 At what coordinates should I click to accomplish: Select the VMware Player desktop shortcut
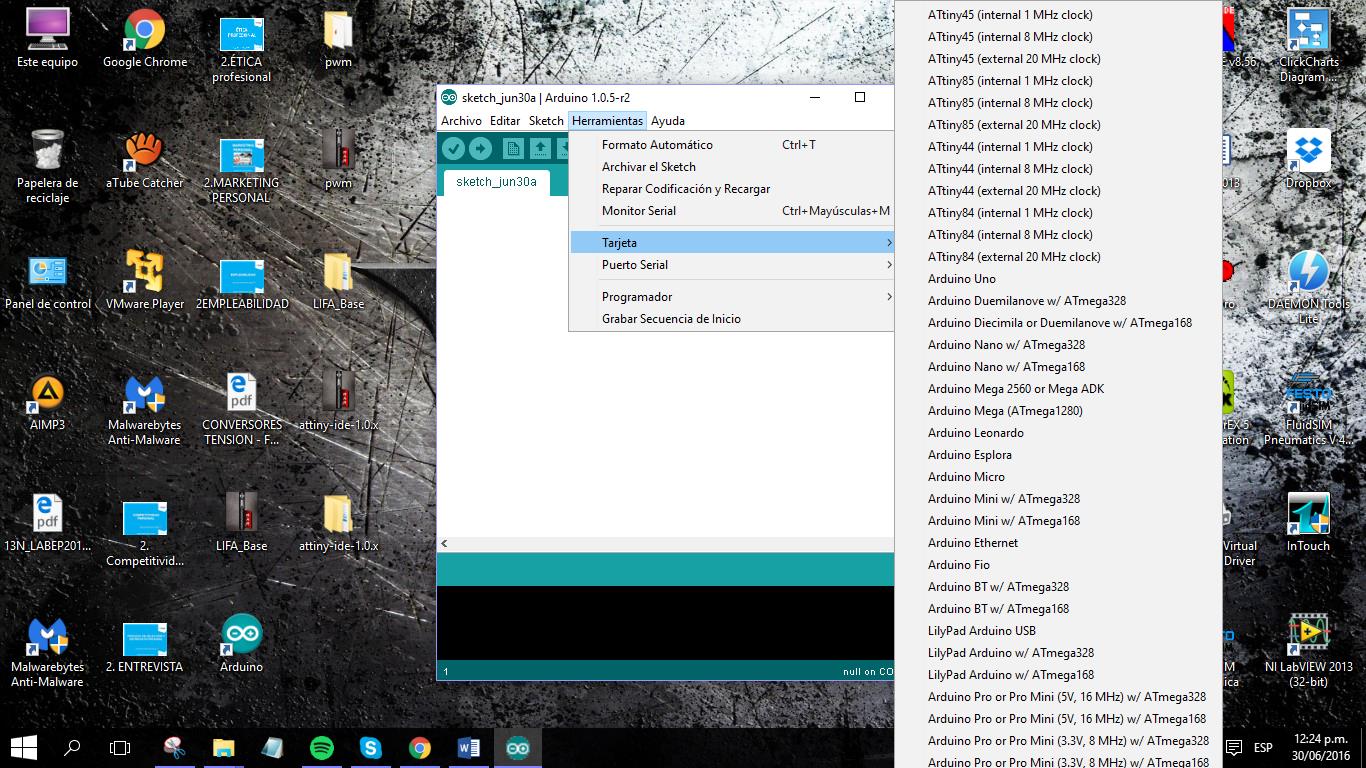pyautogui.click(x=145, y=282)
